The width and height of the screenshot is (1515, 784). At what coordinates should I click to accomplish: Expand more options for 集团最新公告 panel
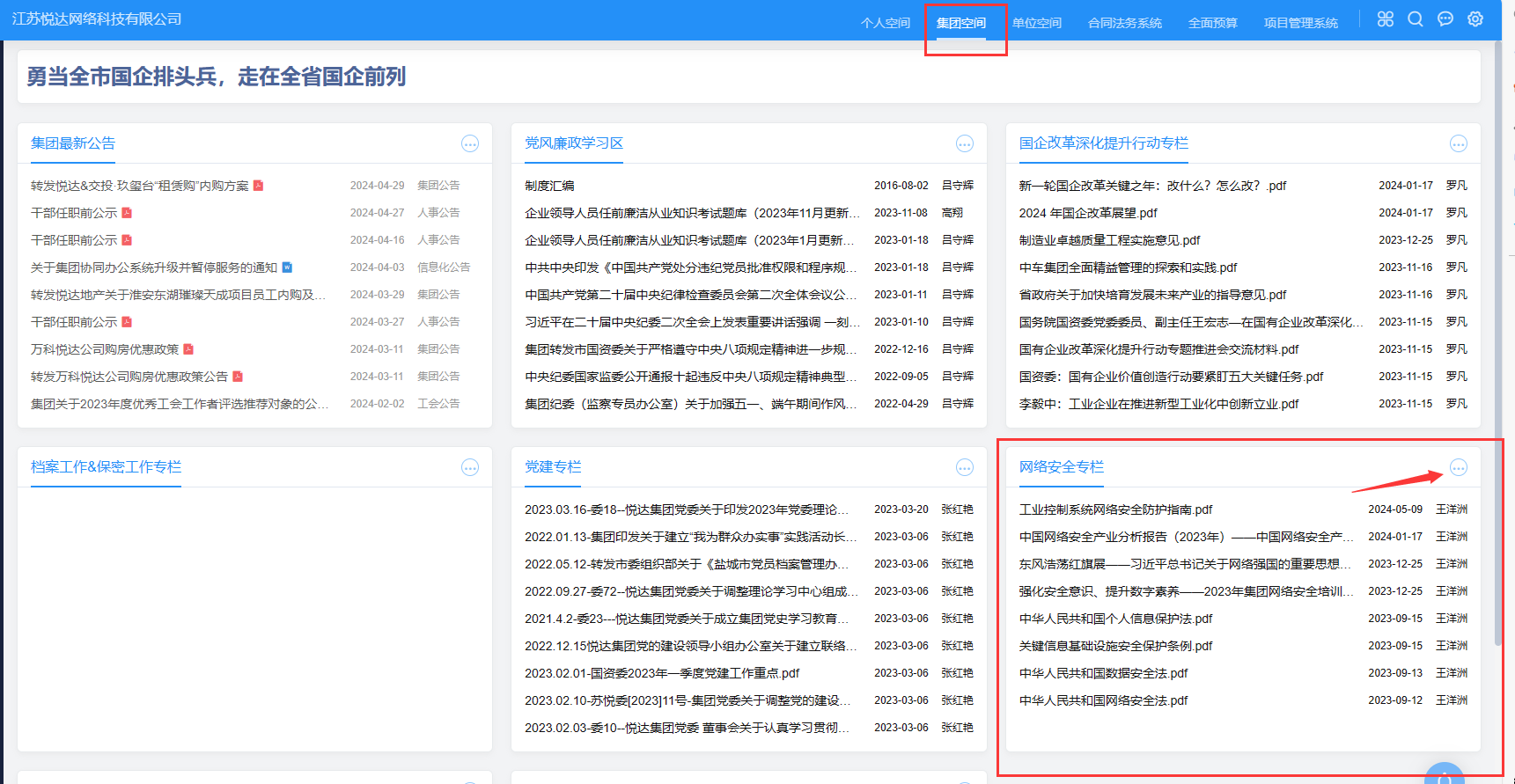coord(470,143)
